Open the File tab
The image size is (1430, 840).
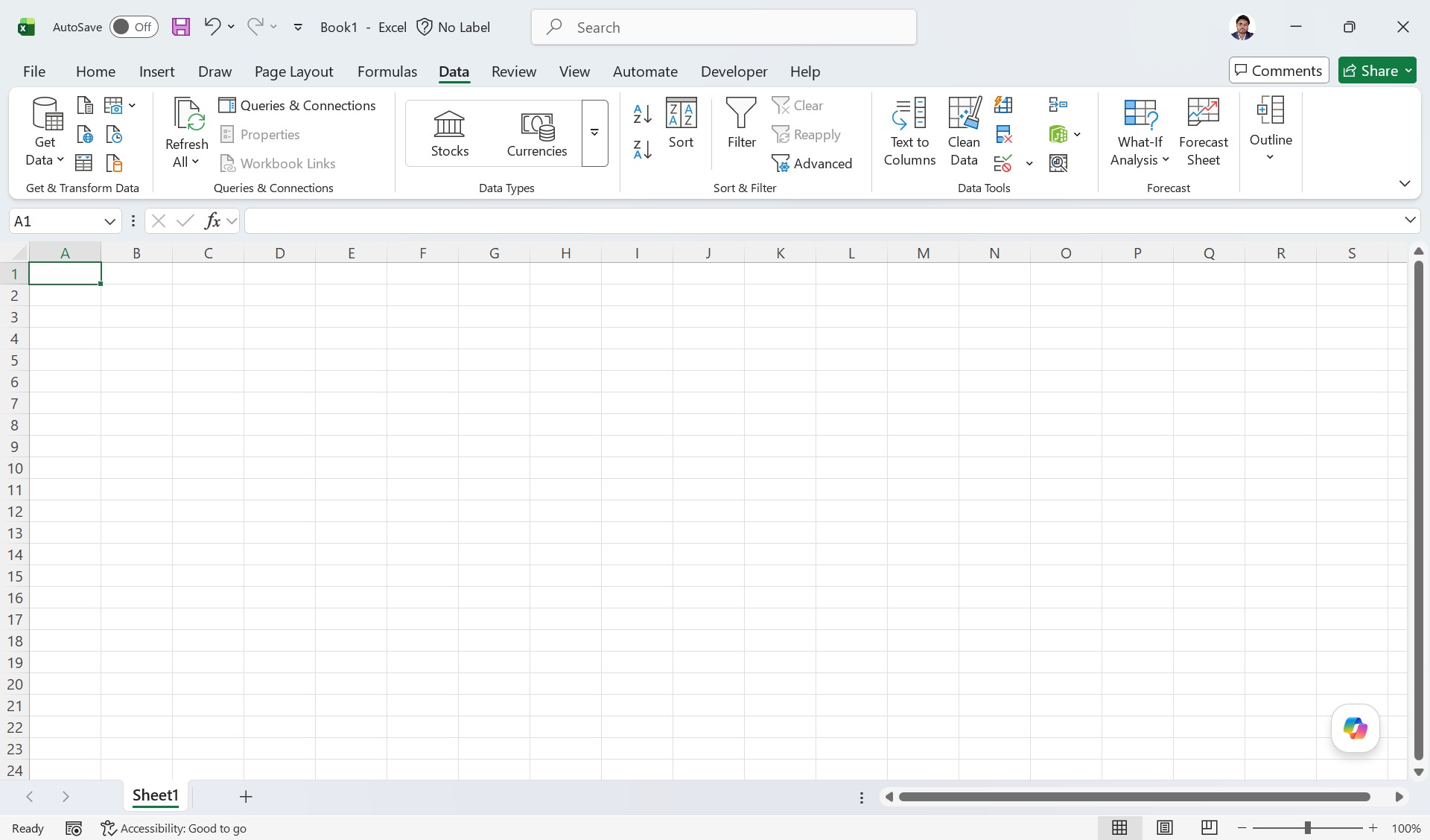tap(34, 71)
